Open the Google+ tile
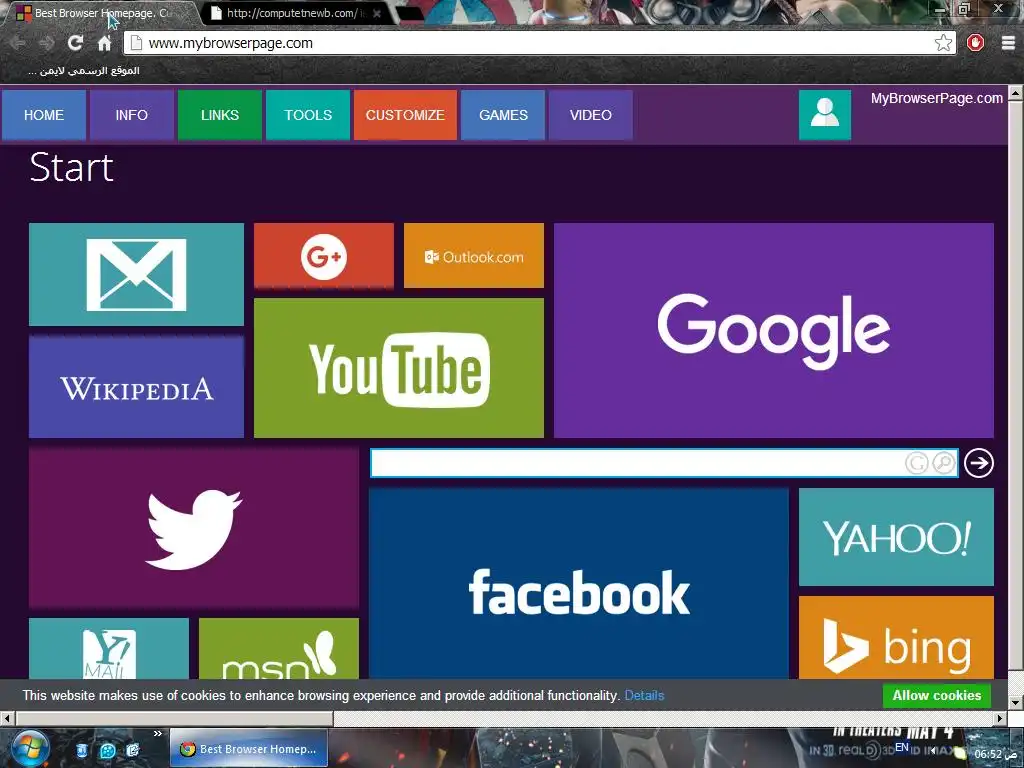 324,255
